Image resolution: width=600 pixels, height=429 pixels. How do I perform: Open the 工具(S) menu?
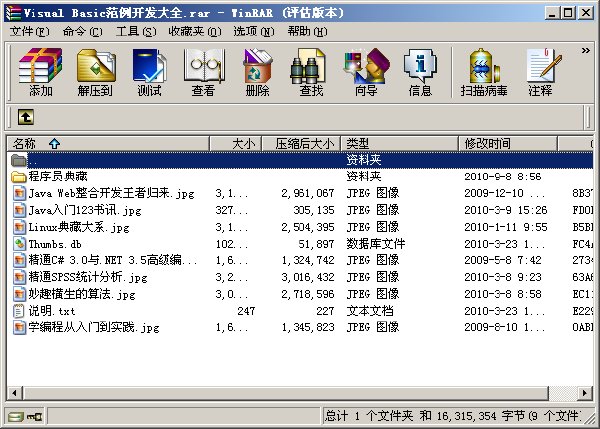(x=136, y=31)
